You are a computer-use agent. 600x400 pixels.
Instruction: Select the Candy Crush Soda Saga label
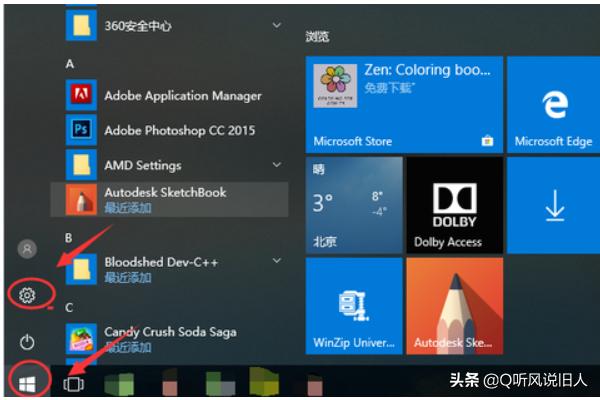[x=170, y=332]
